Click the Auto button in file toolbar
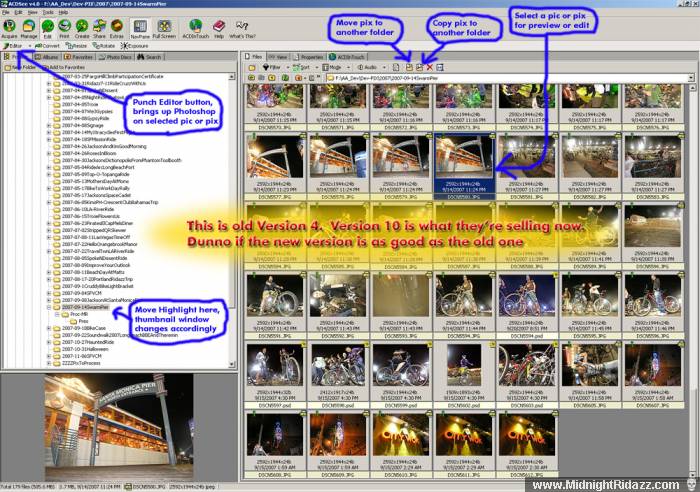This screenshot has height=492, width=700. 367,67
